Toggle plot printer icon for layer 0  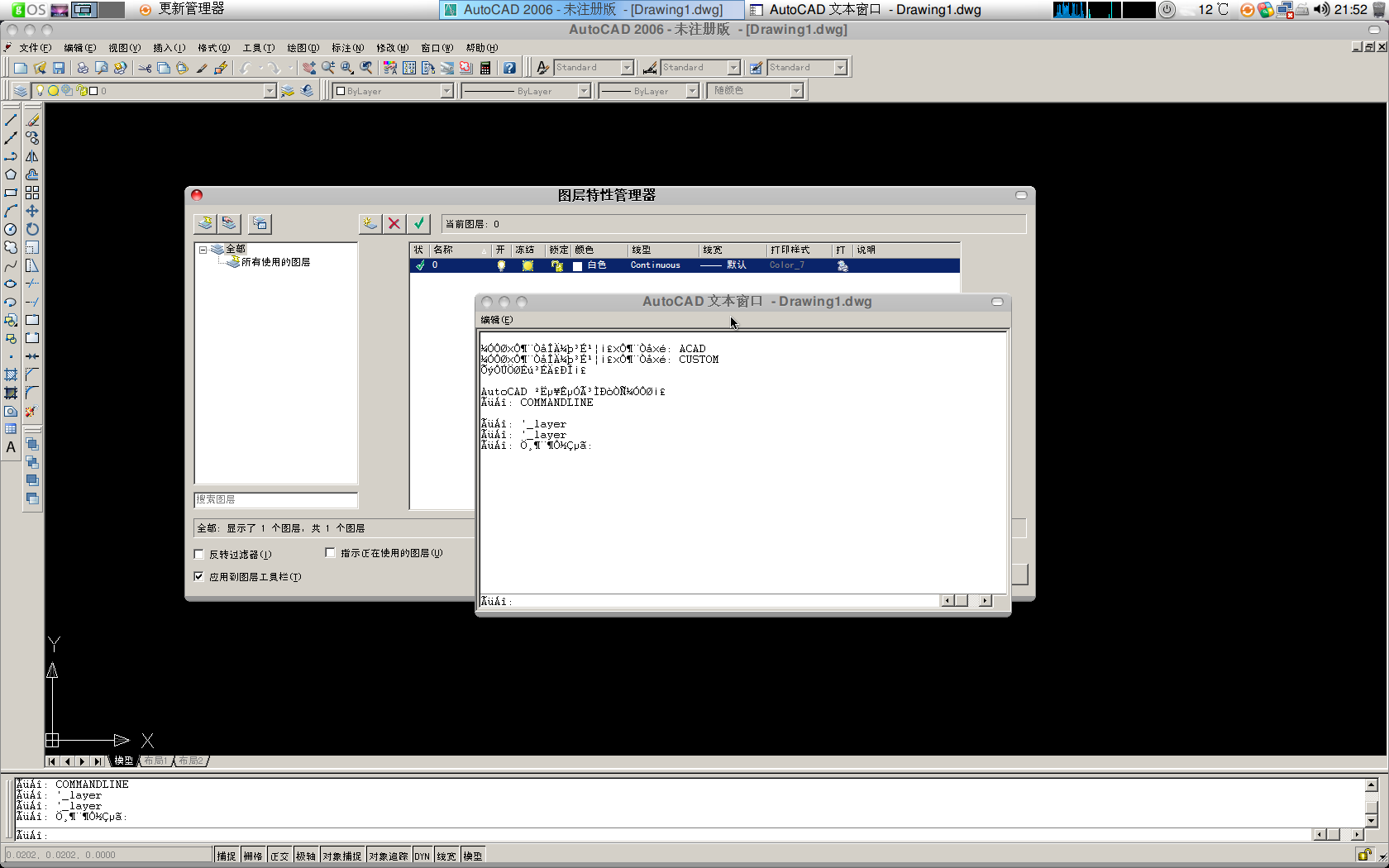pyautogui.click(x=842, y=265)
